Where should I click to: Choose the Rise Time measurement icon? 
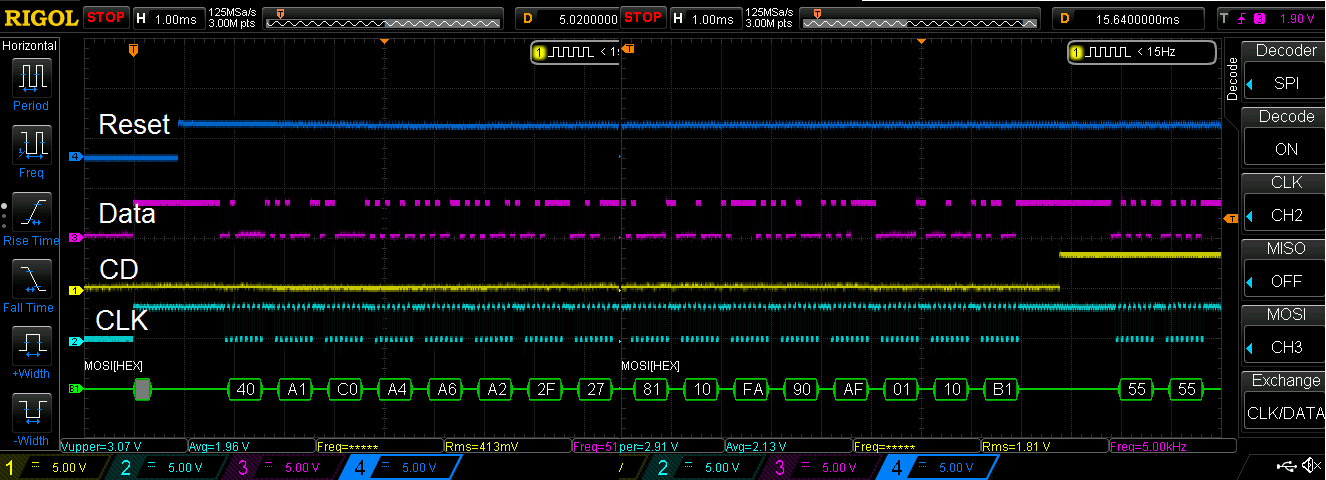(x=31, y=212)
